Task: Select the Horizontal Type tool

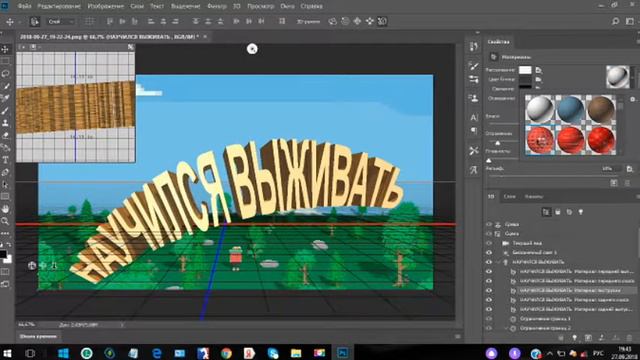Action: (5, 160)
